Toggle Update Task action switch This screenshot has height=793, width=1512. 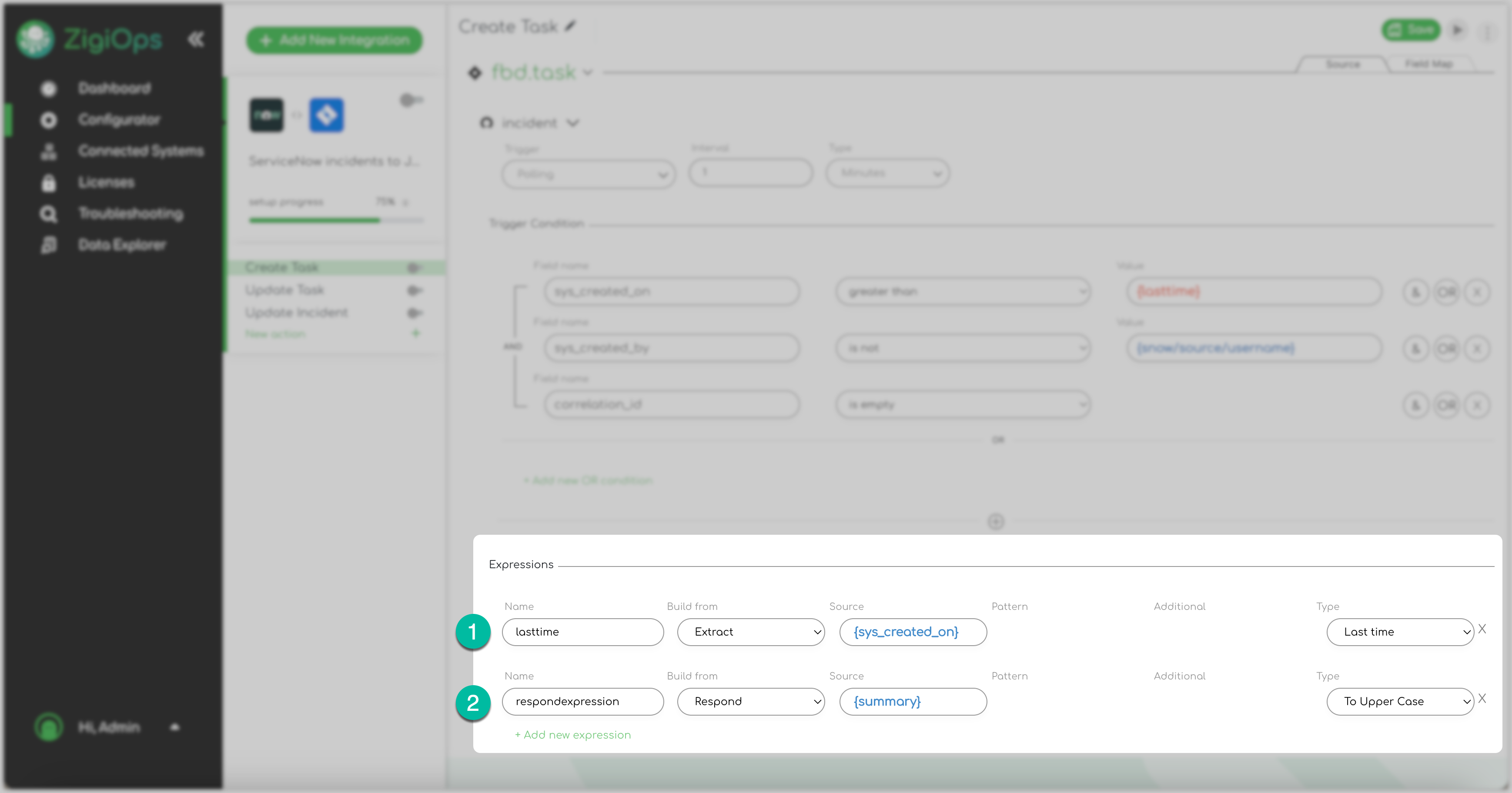[415, 290]
